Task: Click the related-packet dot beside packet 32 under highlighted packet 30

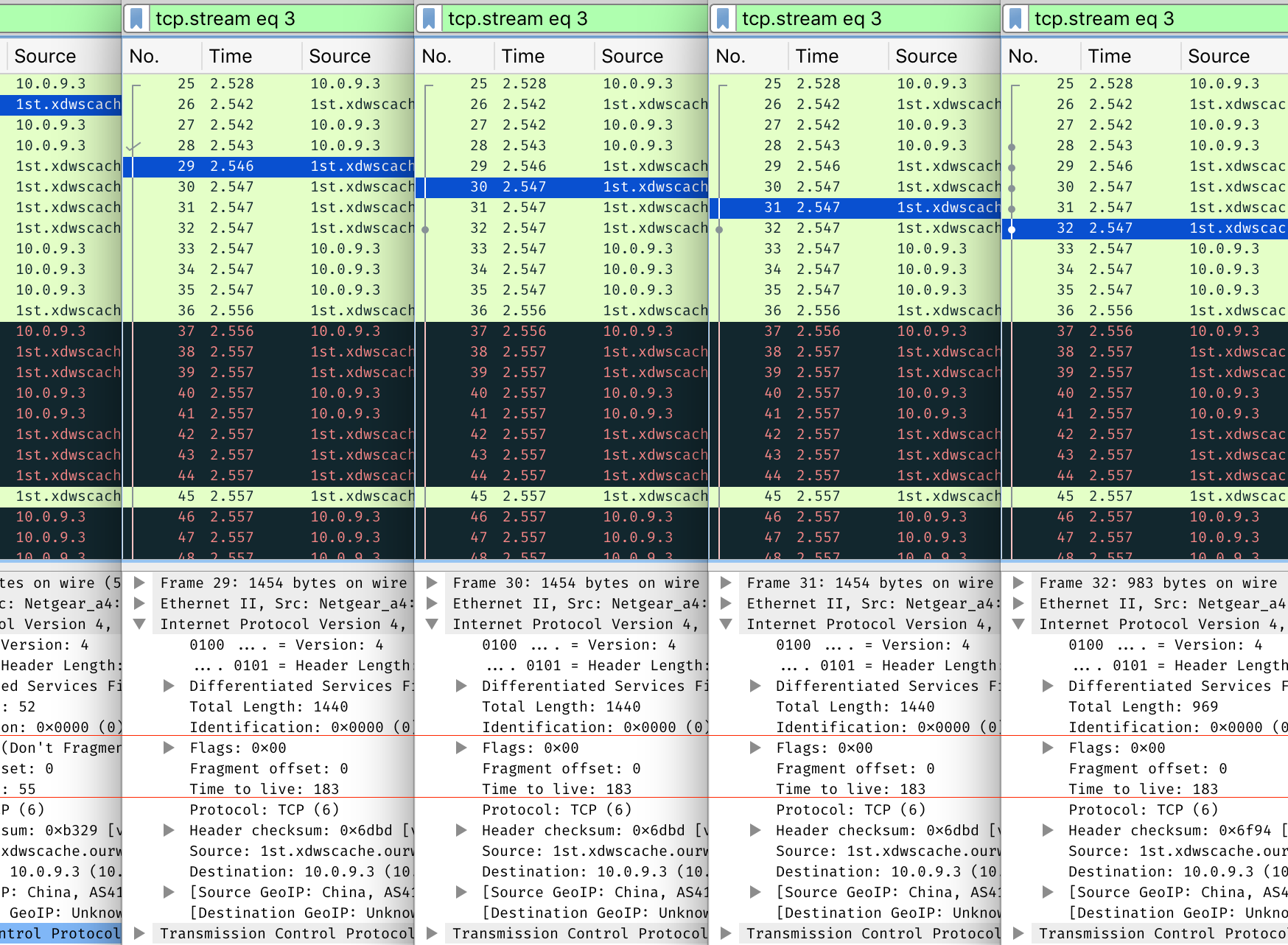Action: click(425, 229)
